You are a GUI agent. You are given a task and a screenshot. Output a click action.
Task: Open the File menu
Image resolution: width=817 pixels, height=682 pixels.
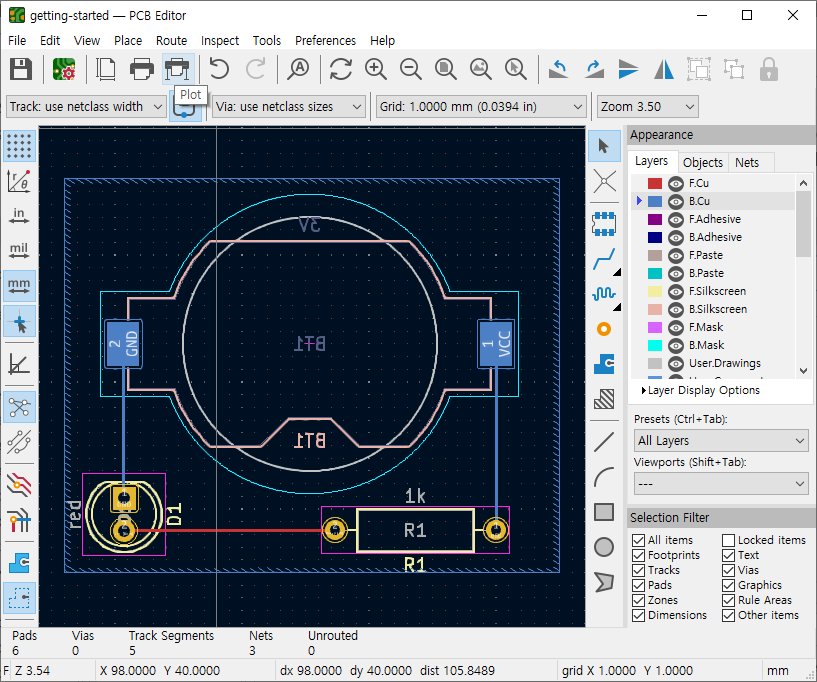click(x=17, y=41)
